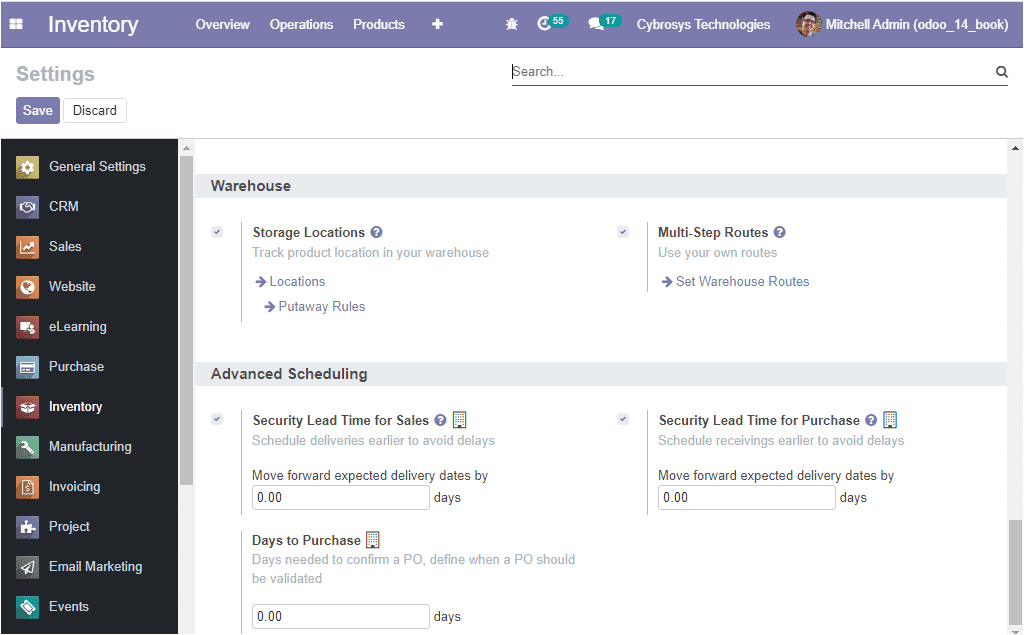The height and width of the screenshot is (635, 1024).
Task: Open the Operations menu
Action: [302, 24]
